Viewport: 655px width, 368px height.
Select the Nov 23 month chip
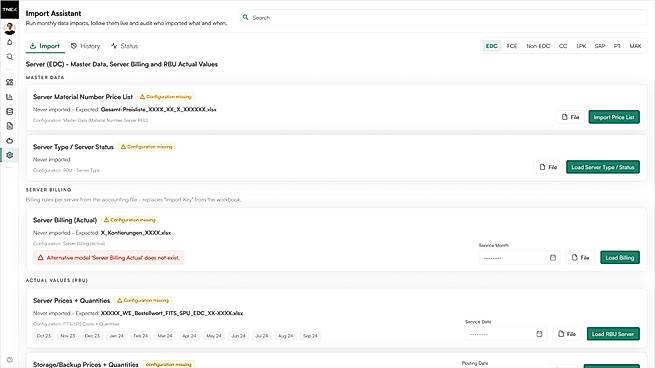(x=68, y=336)
